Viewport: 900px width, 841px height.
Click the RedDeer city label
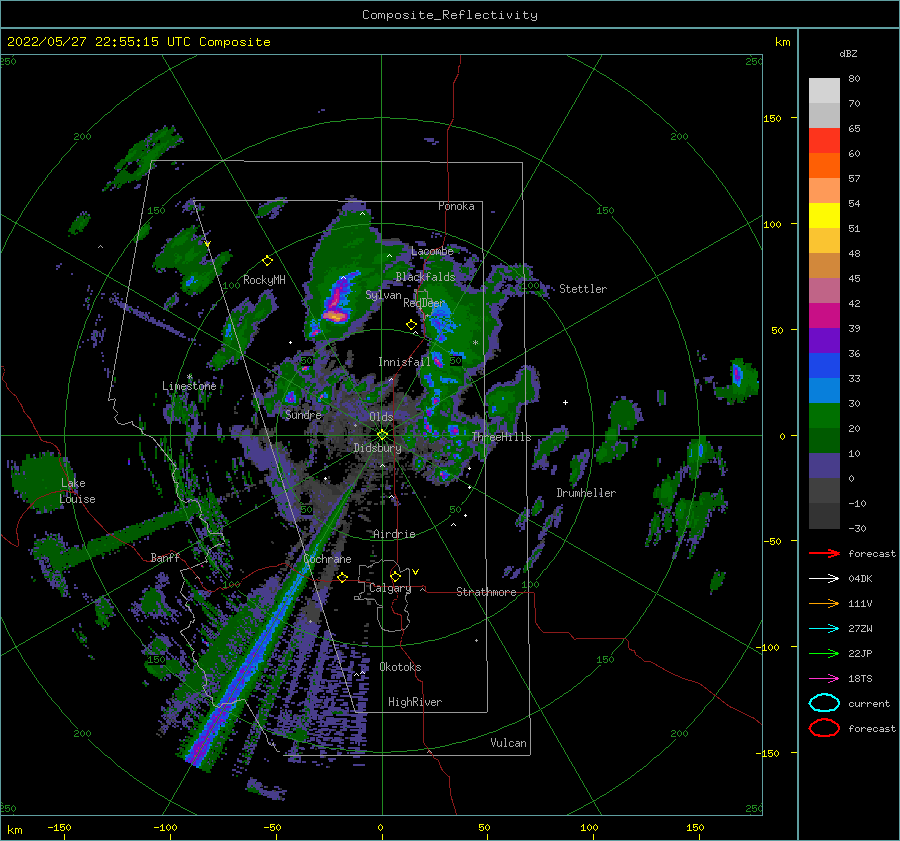(424, 303)
